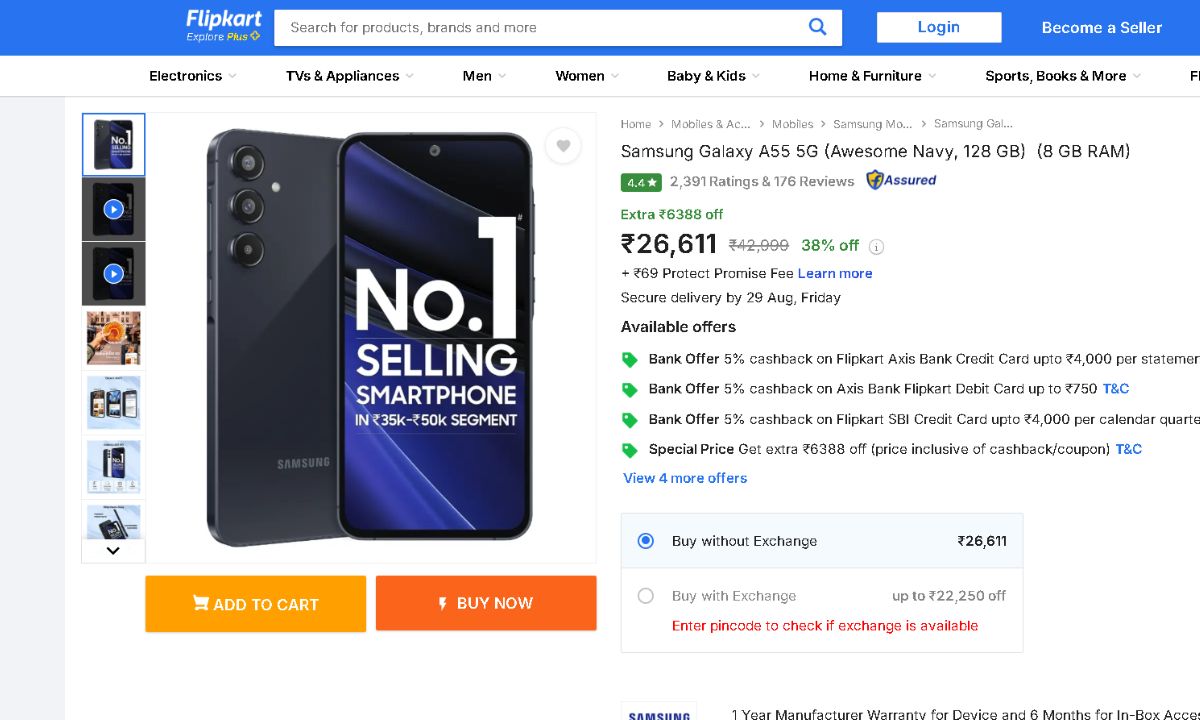The height and width of the screenshot is (720, 1200).
Task: Expand the Electronics category menu
Action: (192, 76)
